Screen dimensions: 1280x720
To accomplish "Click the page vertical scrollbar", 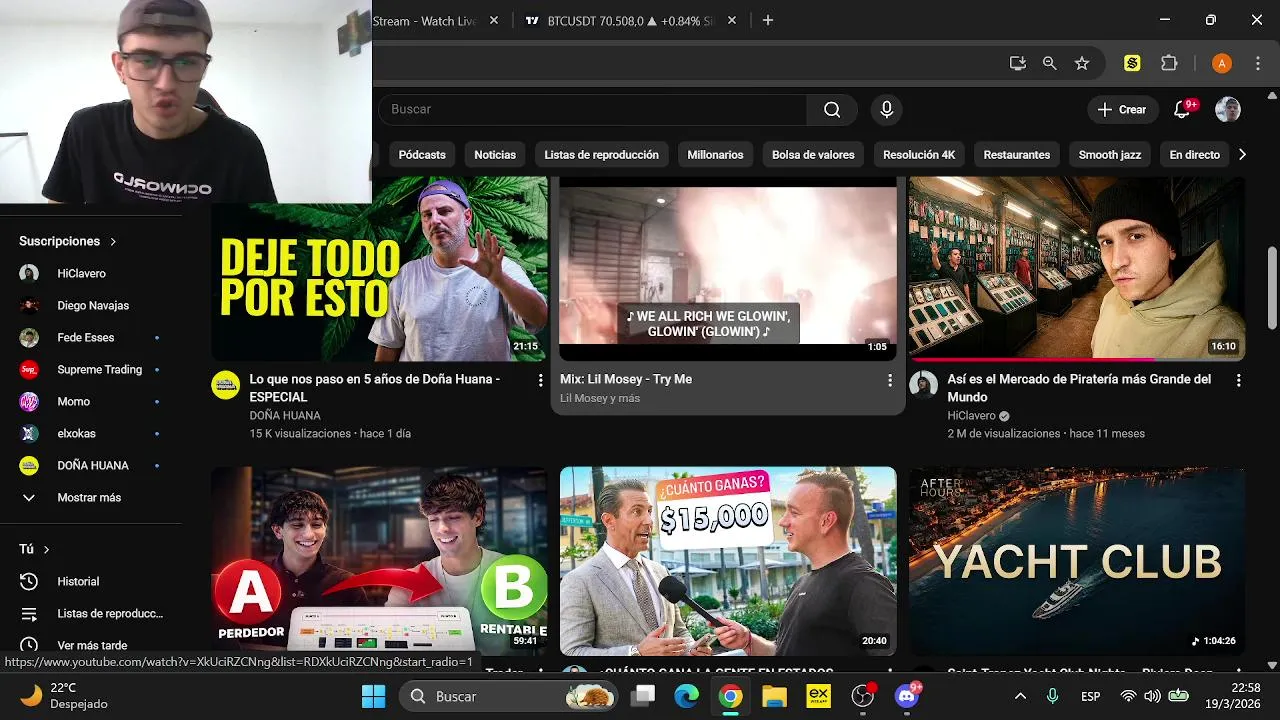I will [1272, 288].
